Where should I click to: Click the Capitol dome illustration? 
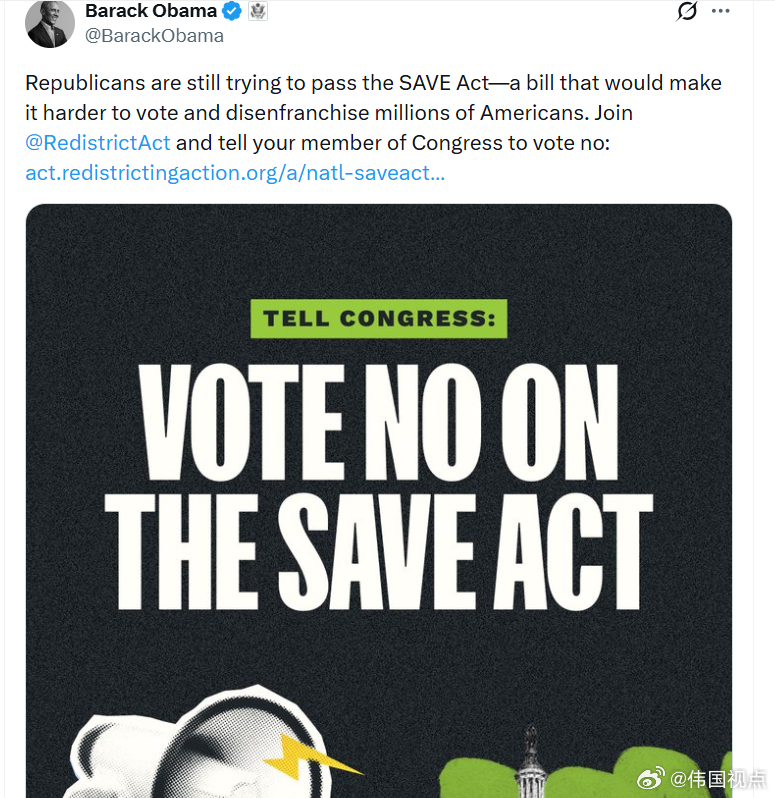(529, 765)
